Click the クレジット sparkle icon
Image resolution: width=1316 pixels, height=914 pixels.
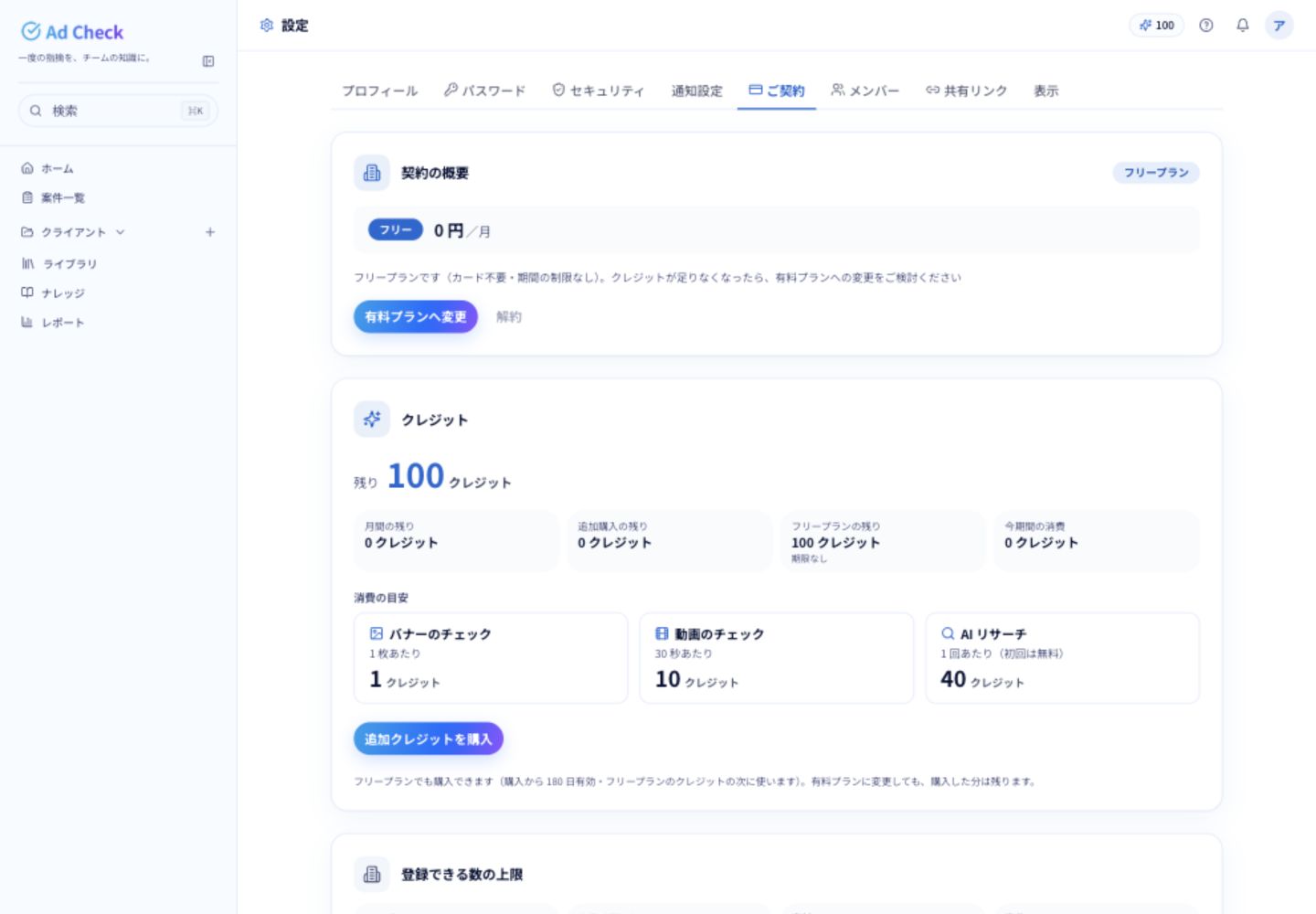[x=372, y=420]
